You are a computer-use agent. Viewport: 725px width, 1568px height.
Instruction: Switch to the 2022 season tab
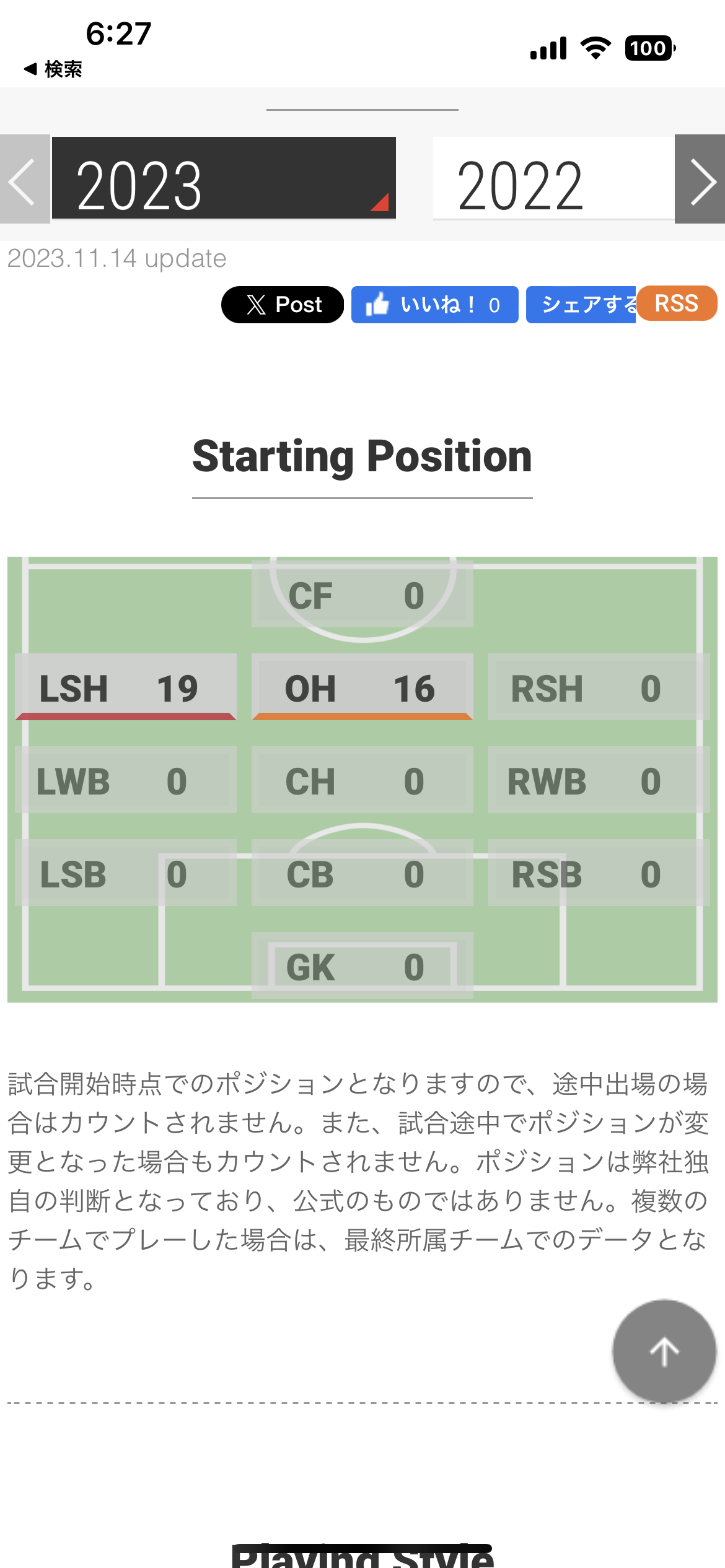(553, 178)
